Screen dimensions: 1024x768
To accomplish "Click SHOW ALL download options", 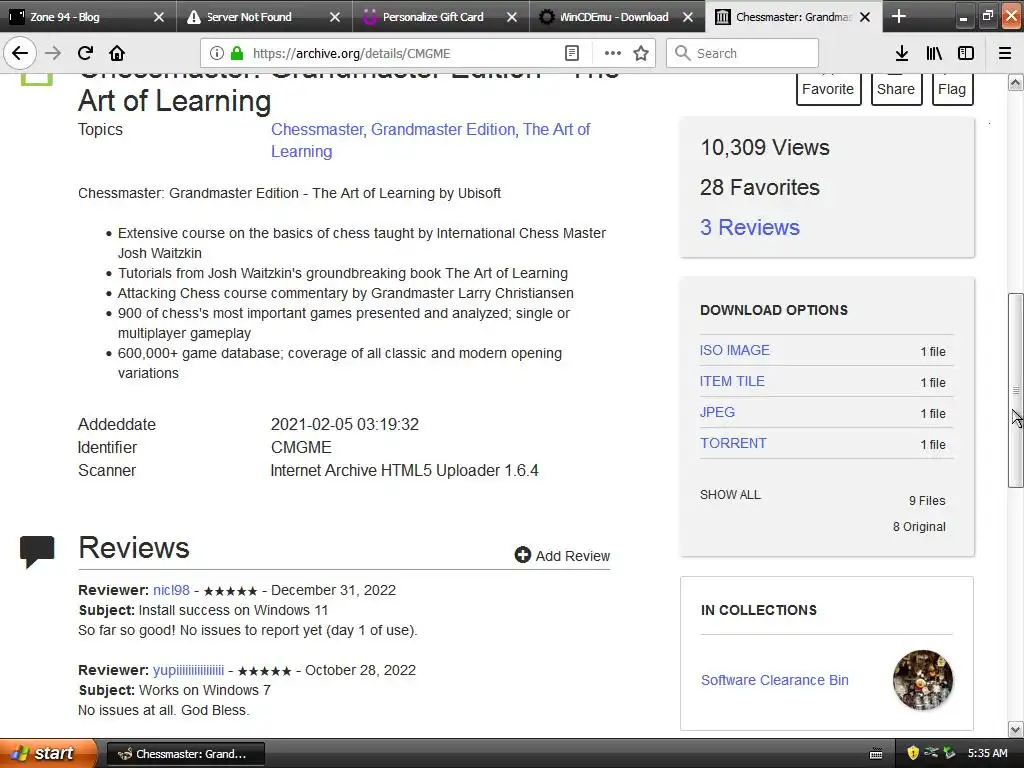I will 730,494.
